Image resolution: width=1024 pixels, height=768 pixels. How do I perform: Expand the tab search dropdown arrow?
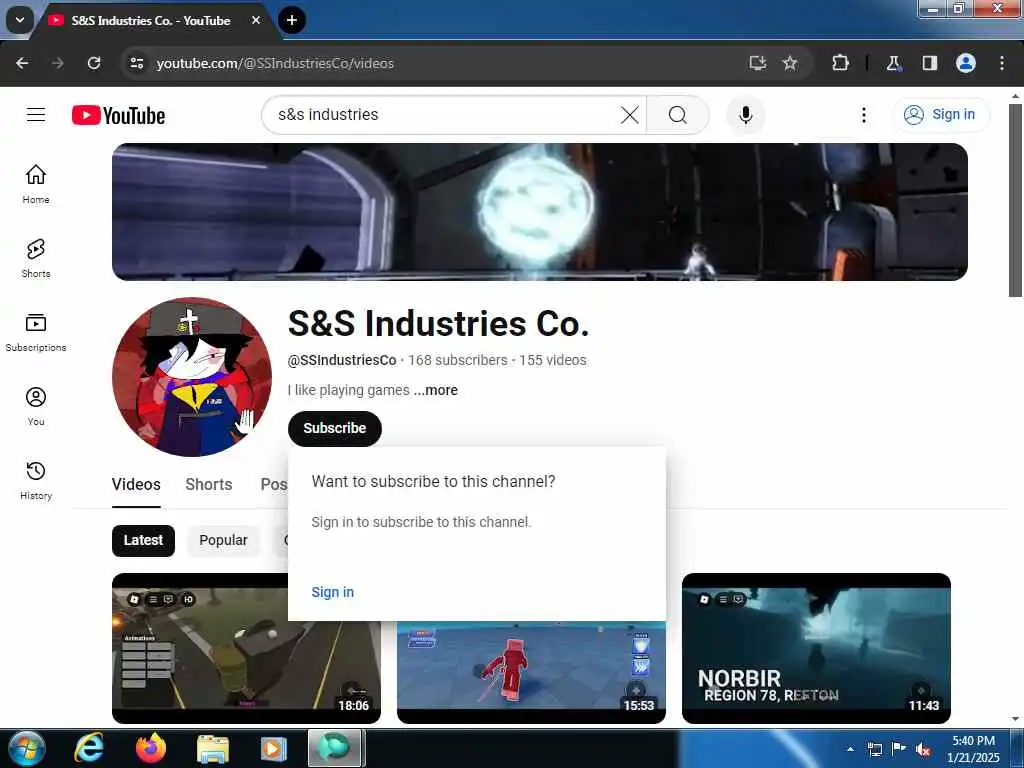point(20,20)
